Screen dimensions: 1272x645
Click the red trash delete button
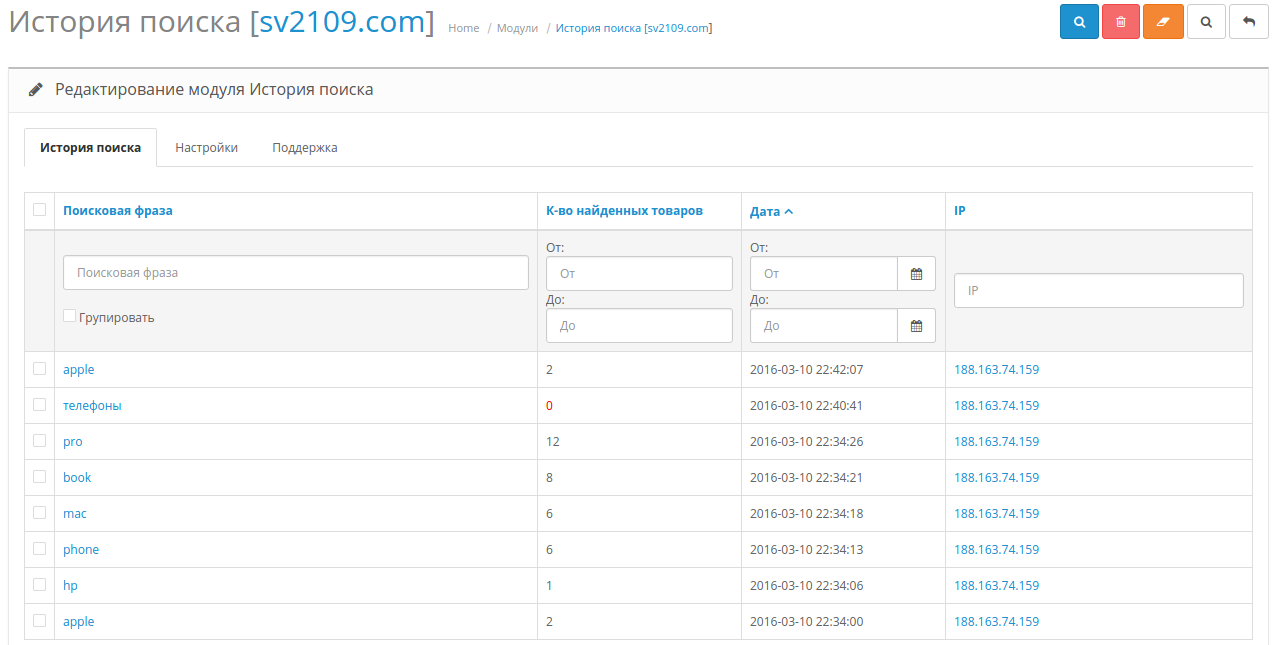pos(1121,22)
